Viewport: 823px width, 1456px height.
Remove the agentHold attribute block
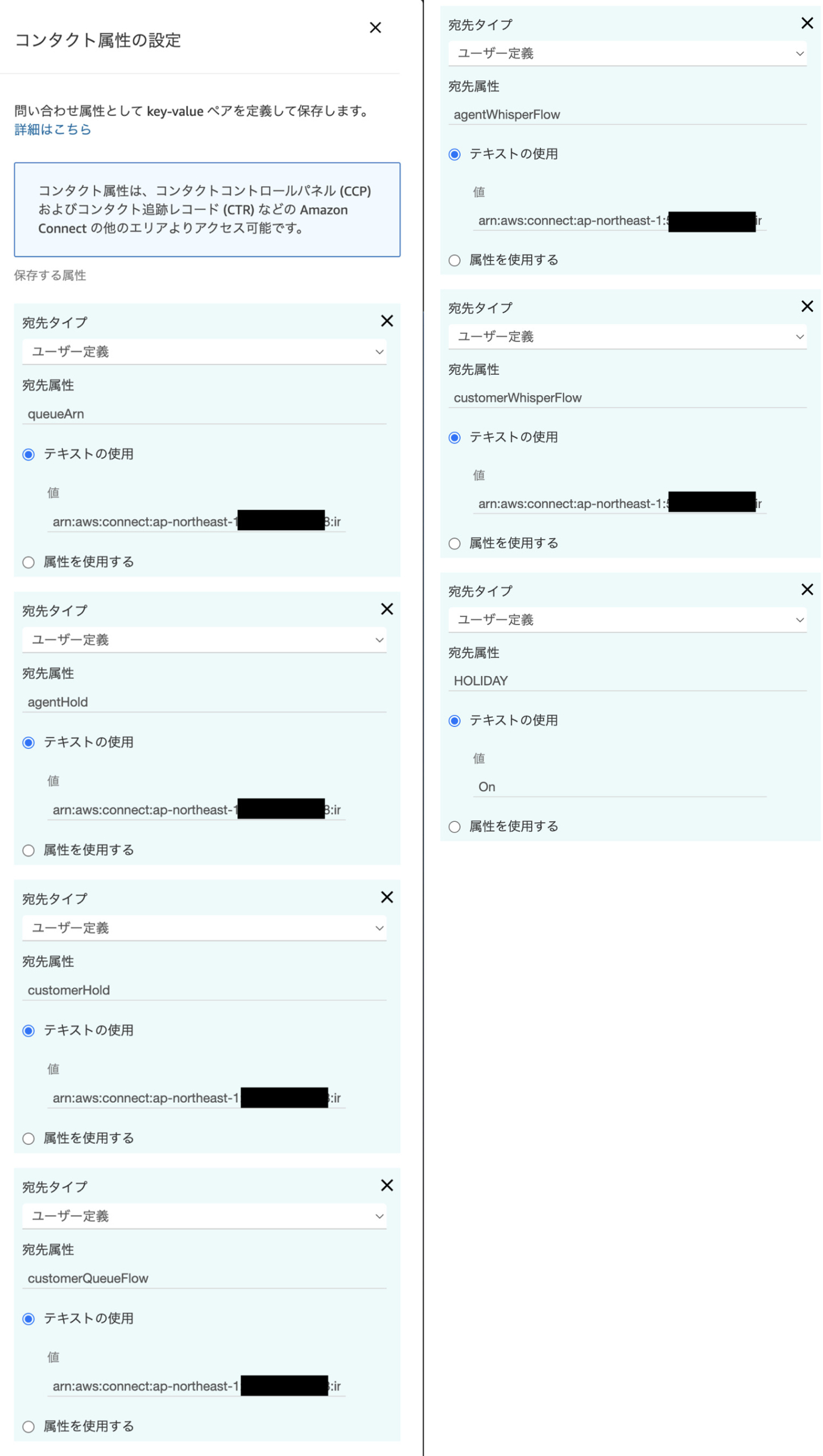click(x=387, y=609)
